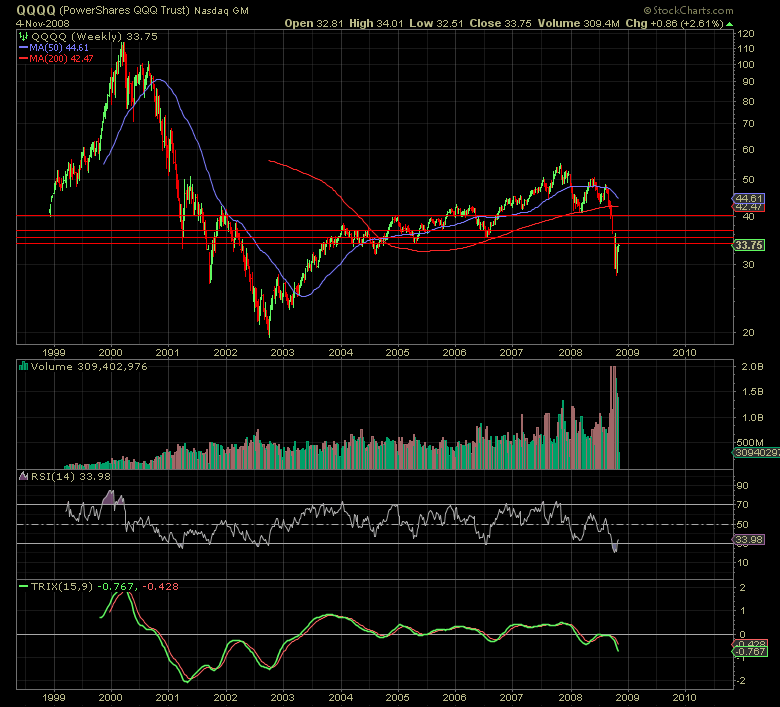Click the 10 label on RSI axis

click(x=743, y=563)
